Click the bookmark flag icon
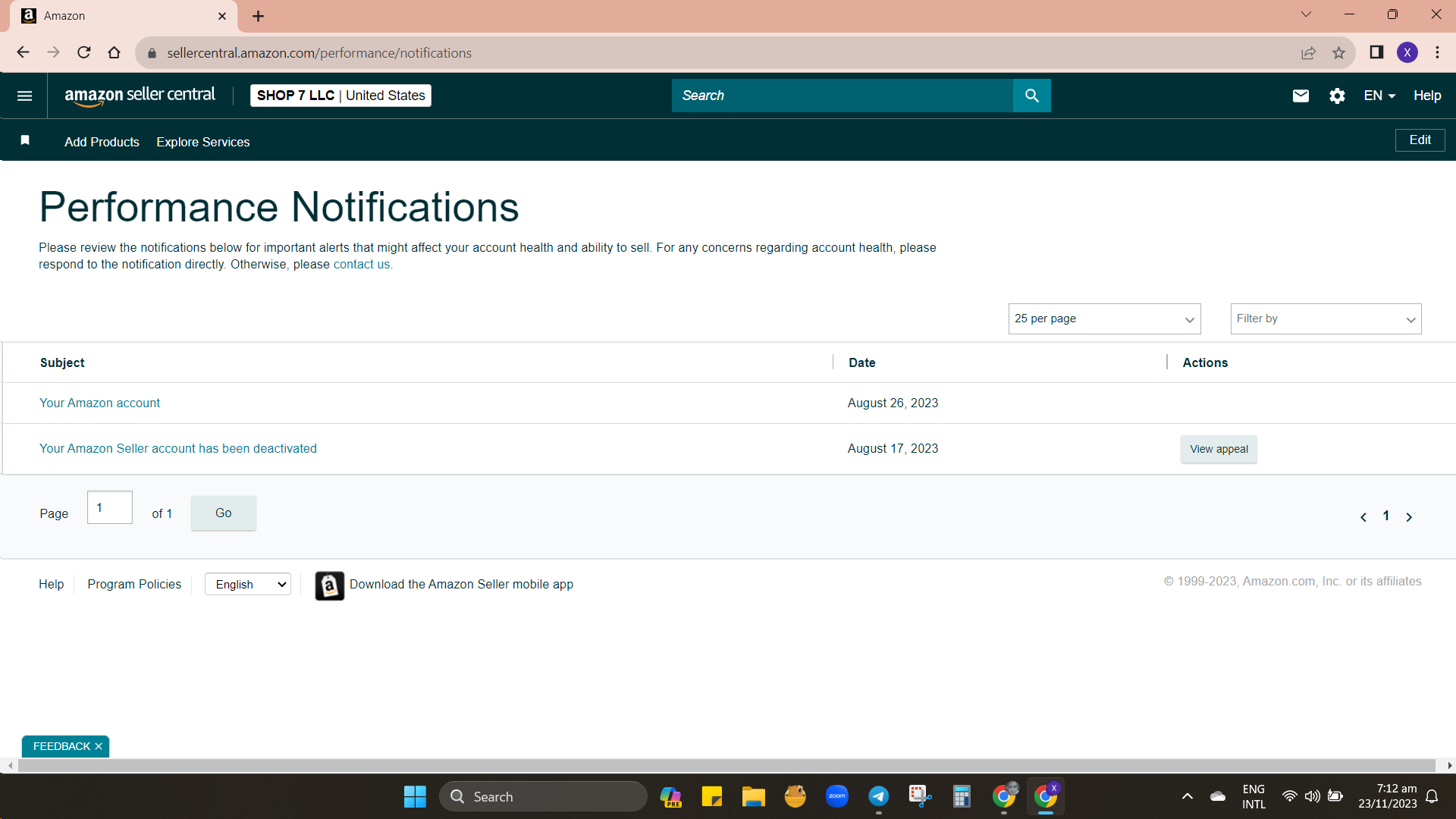Screen dimensions: 1456x819 [25, 140]
